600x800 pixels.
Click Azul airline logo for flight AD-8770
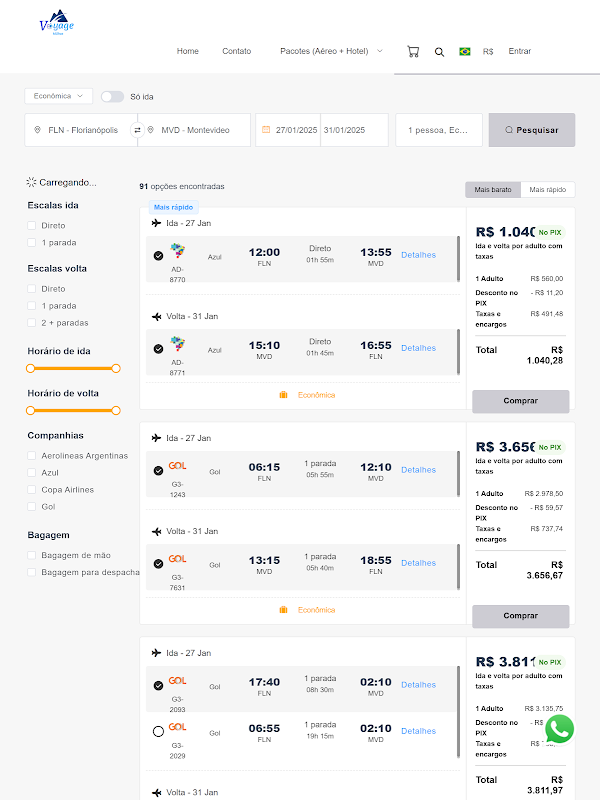tap(178, 251)
